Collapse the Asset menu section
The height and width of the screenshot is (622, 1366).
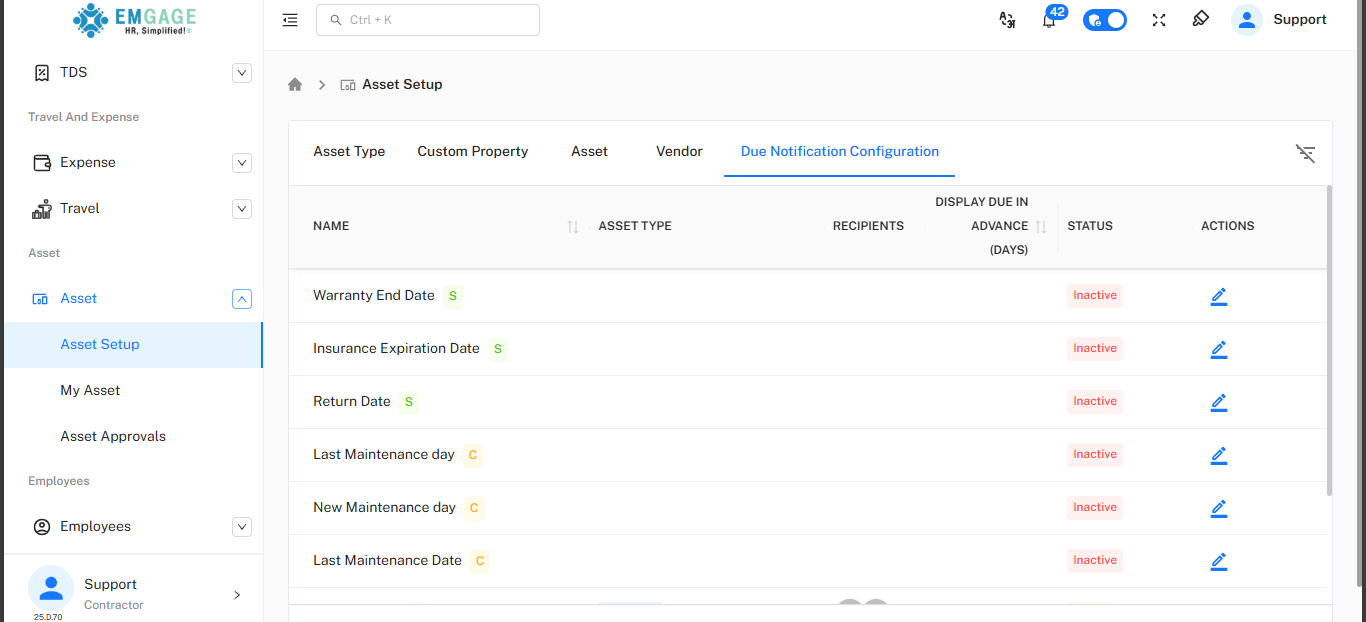[x=241, y=299]
